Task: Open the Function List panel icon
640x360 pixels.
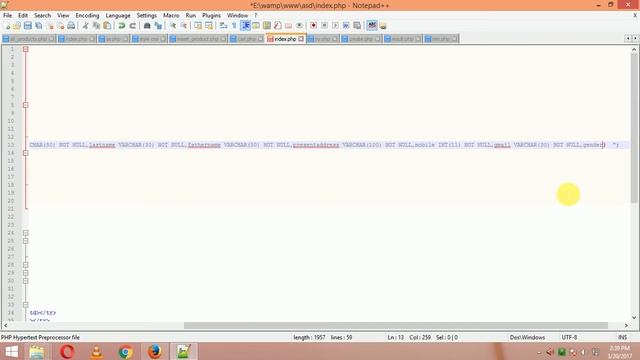Action: point(278,26)
